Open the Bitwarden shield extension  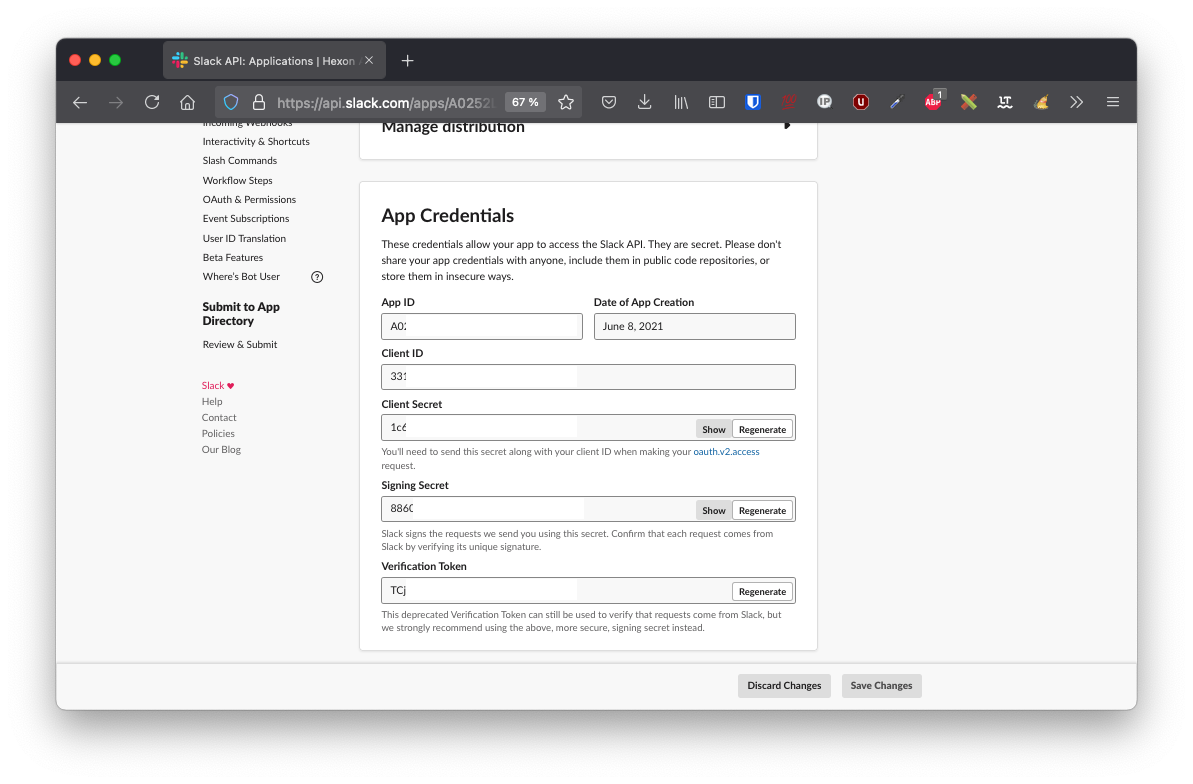[x=752, y=102]
